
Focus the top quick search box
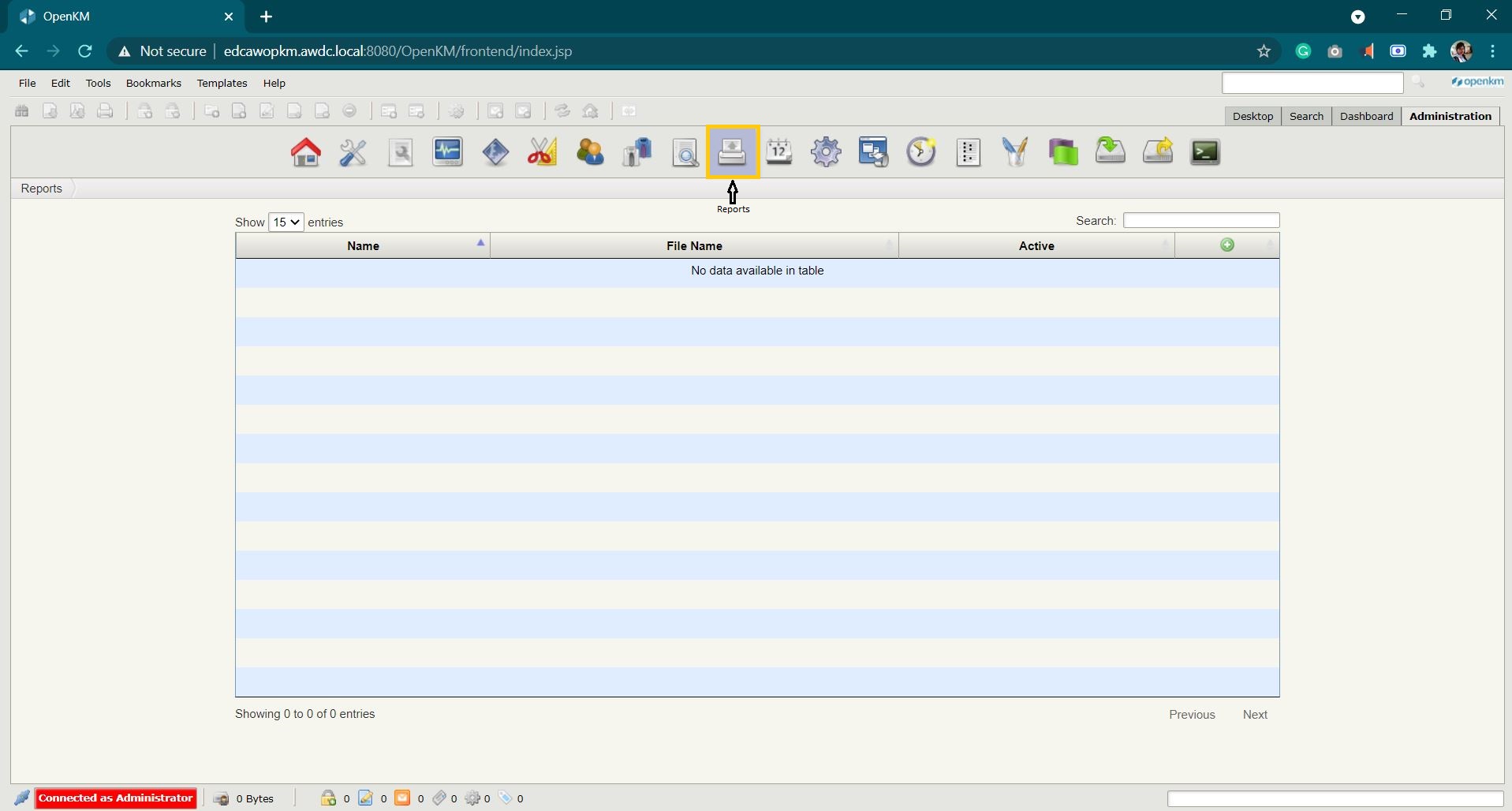(x=1312, y=82)
